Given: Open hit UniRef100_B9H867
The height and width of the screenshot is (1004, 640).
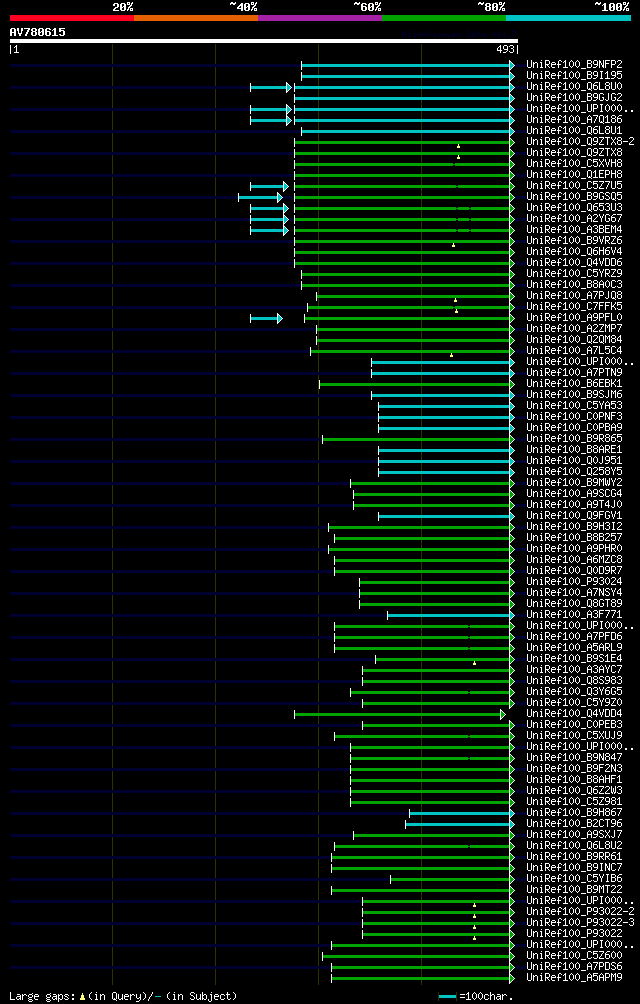Looking at the screenshot, I should tap(574, 812).
